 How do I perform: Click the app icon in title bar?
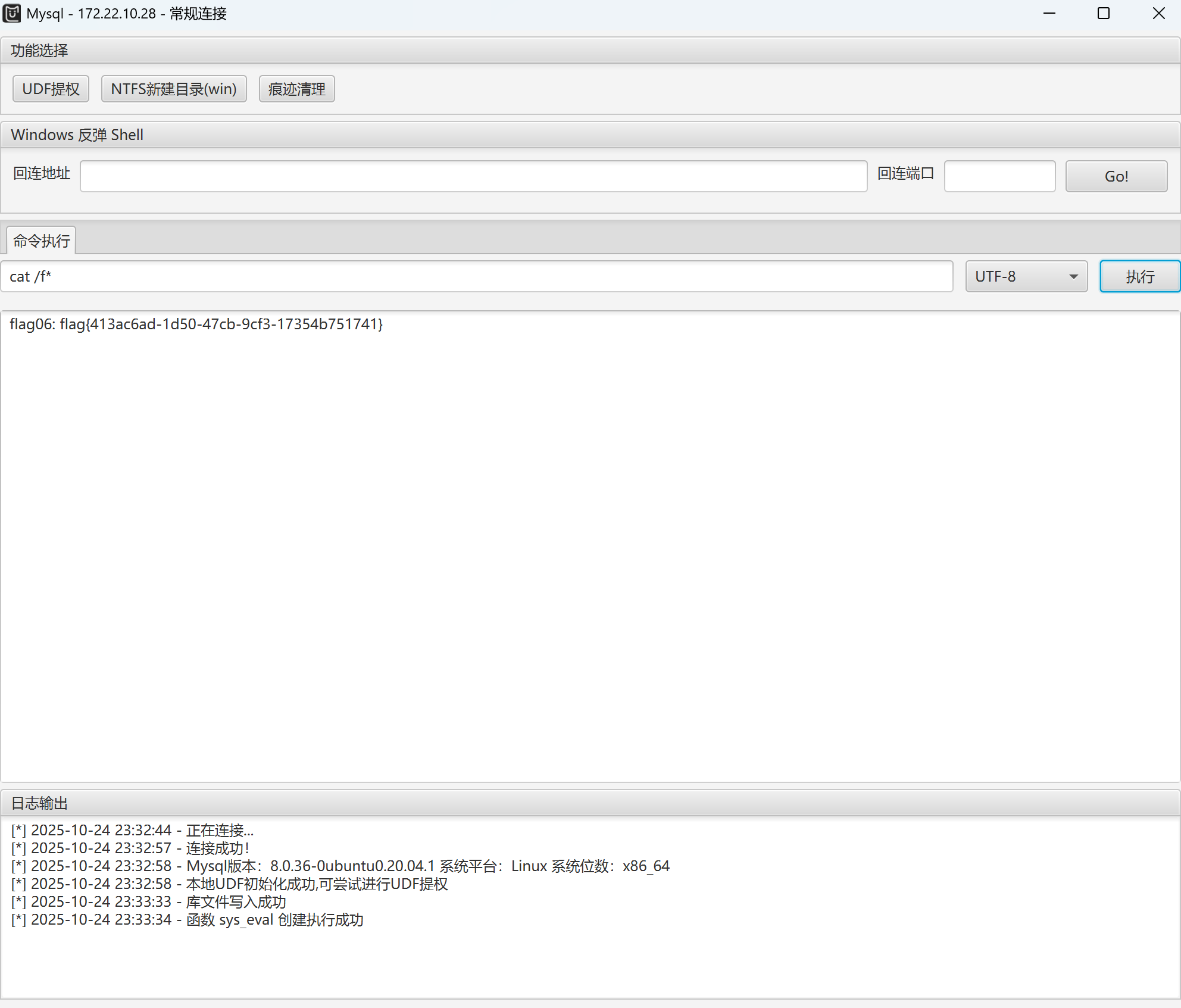(x=12, y=13)
